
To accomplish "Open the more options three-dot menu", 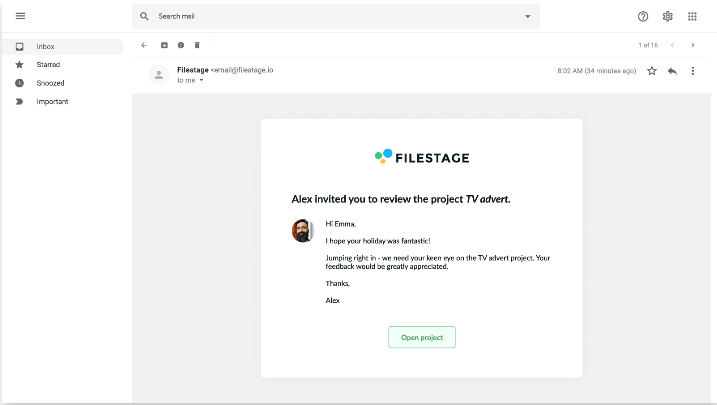I will 692,71.
